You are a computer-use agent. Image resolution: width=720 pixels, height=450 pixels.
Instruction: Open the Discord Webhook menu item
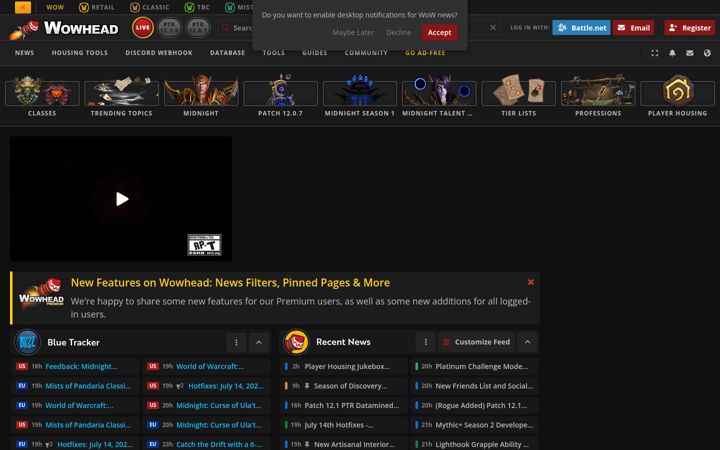(x=159, y=53)
